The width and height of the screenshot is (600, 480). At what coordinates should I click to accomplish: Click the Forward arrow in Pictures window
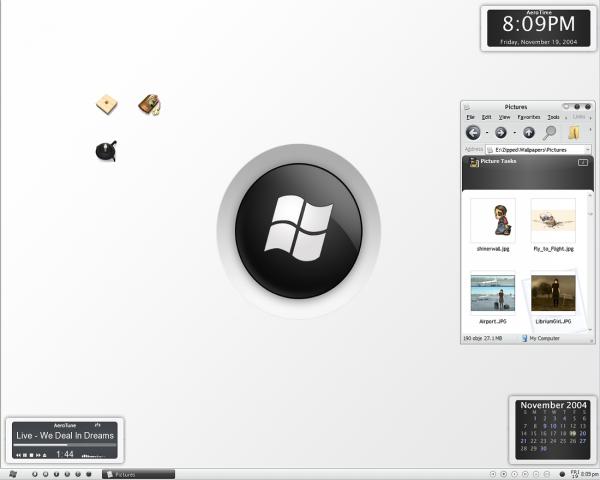click(x=501, y=133)
